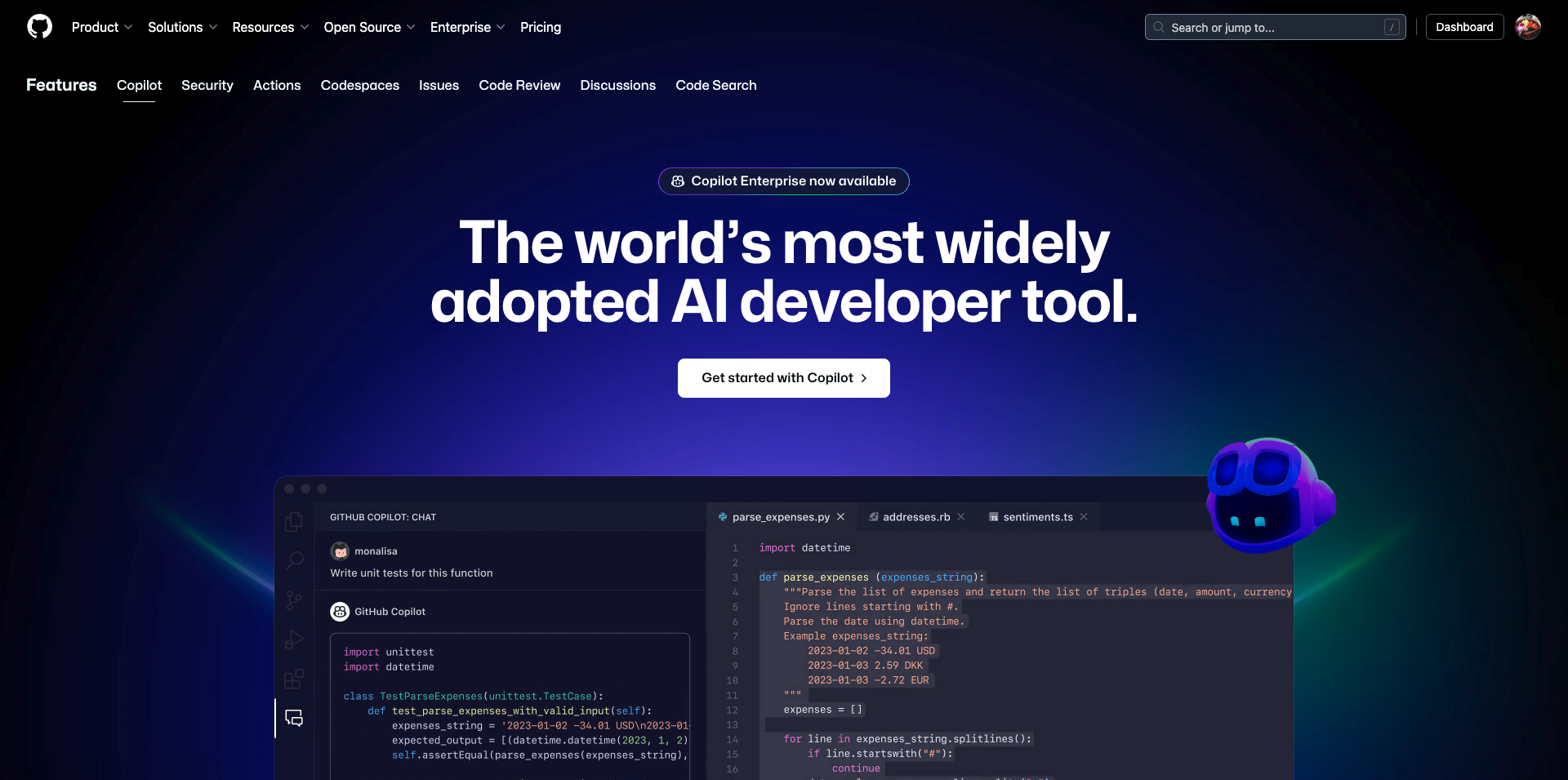
Task: Click Get started with Copilot button
Action: tap(784, 378)
